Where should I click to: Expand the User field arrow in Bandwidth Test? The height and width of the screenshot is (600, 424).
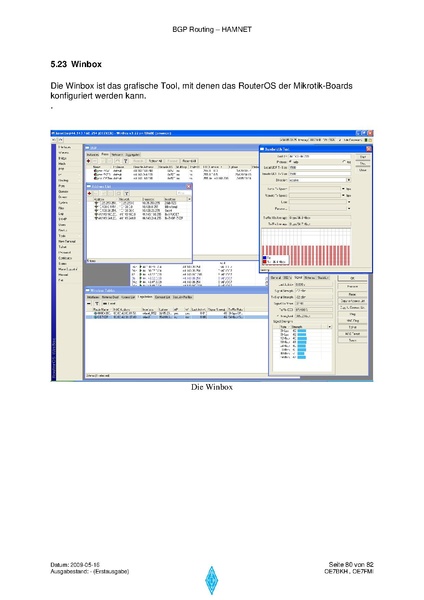[x=349, y=202]
